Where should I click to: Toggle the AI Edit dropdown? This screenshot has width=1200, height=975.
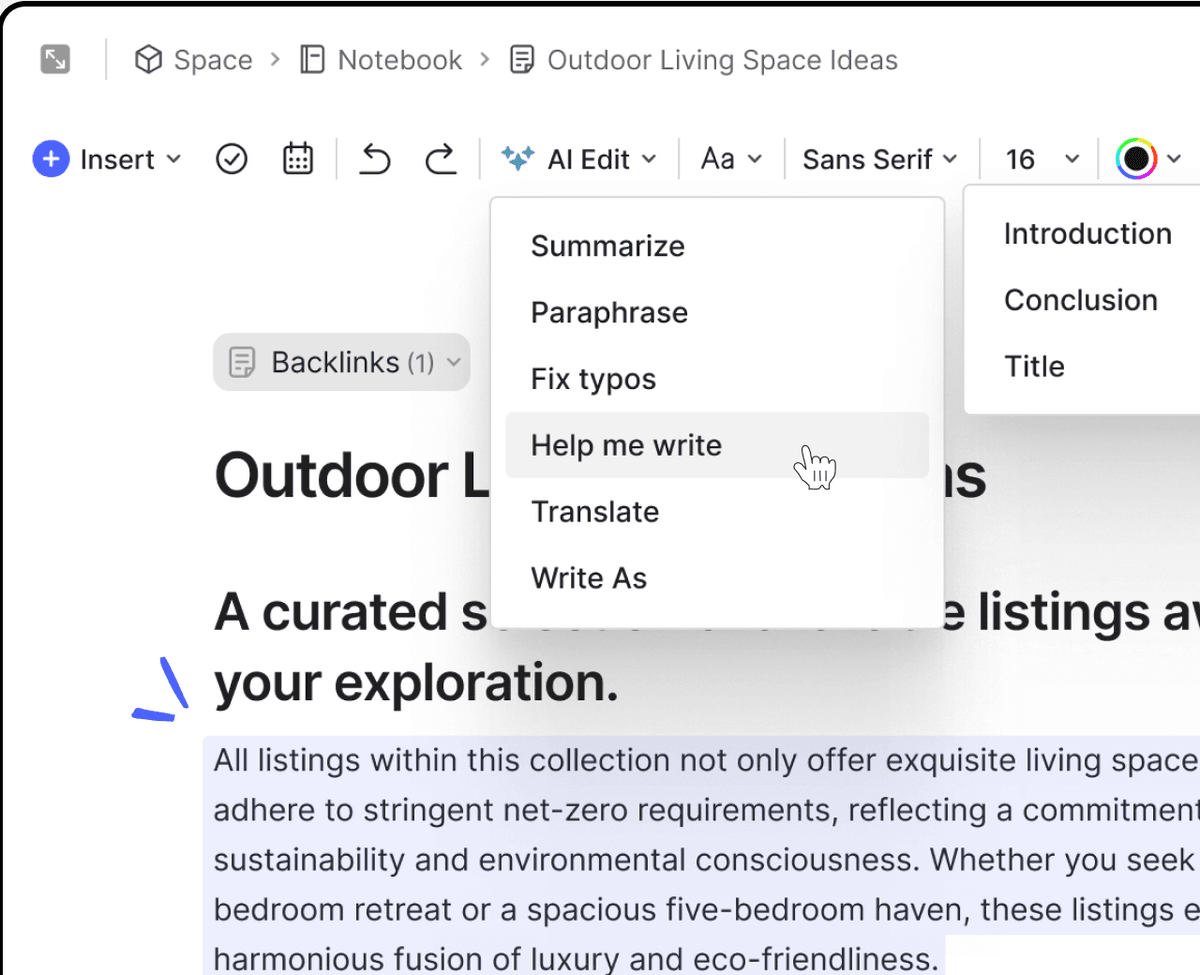(x=601, y=159)
